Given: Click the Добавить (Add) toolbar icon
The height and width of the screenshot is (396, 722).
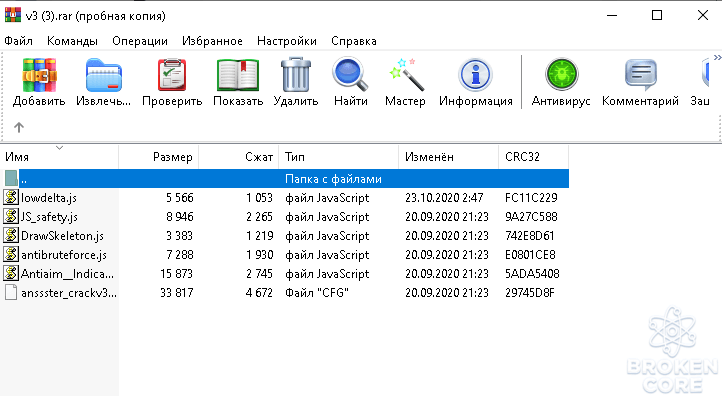Looking at the screenshot, I should tap(39, 75).
